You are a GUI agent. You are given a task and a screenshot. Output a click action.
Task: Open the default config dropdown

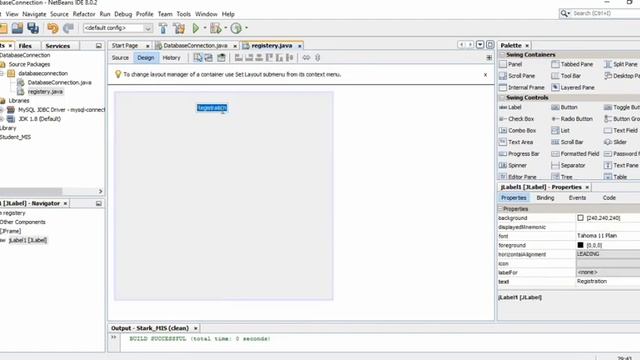pyautogui.click(x=148, y=28)
